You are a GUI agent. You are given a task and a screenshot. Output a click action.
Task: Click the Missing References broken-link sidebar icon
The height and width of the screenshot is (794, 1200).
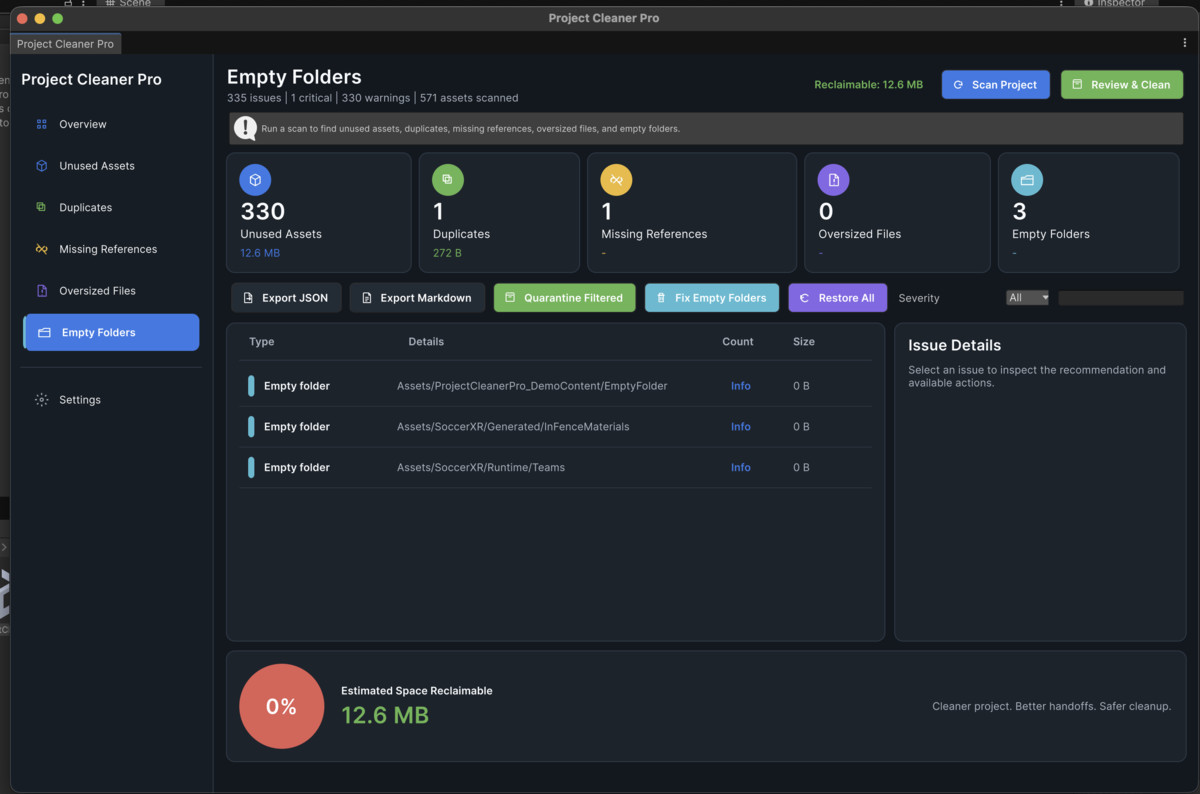pos(41,249)
